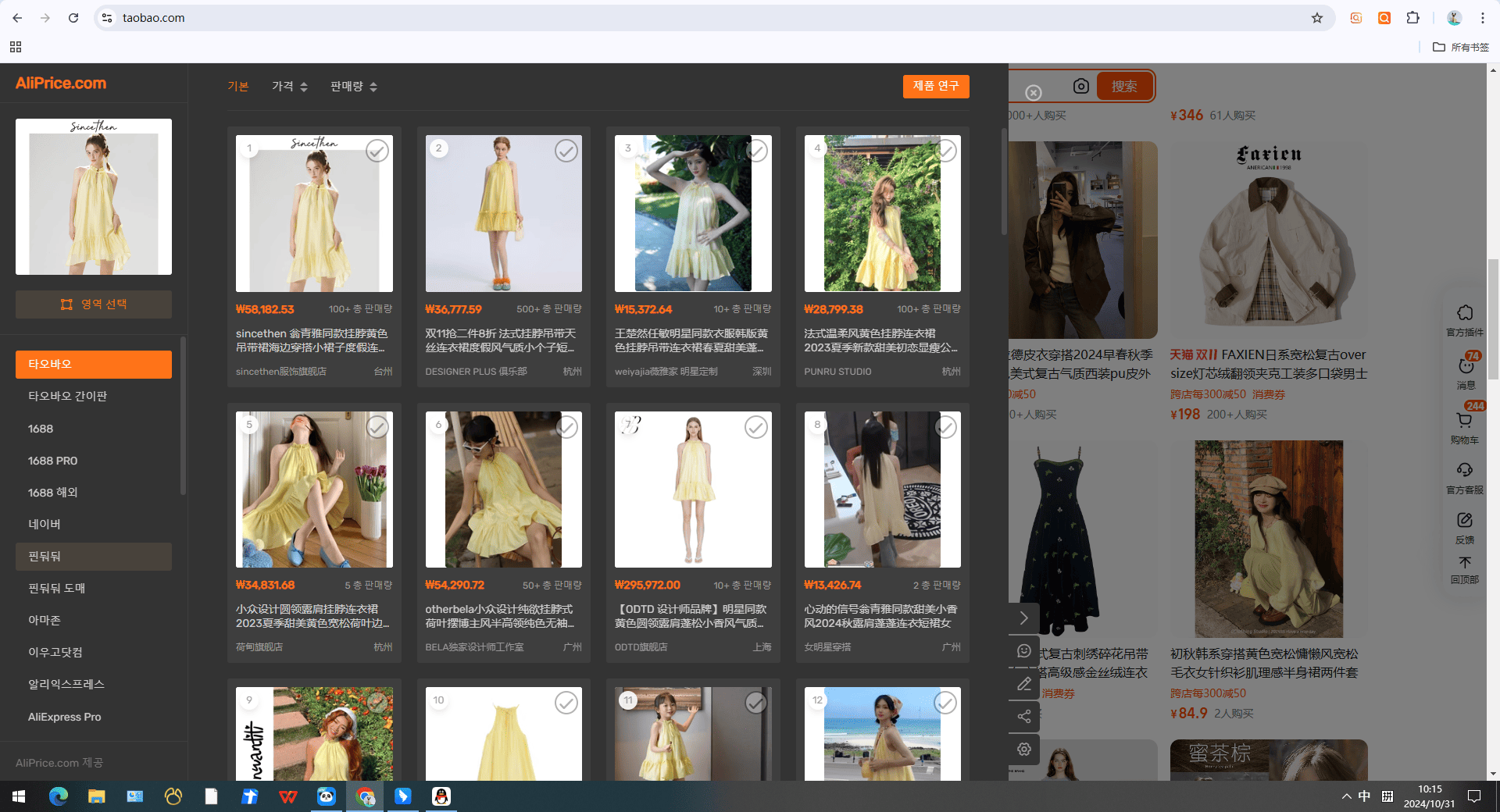Click the 제품 연구 button

tap(936, 86)
